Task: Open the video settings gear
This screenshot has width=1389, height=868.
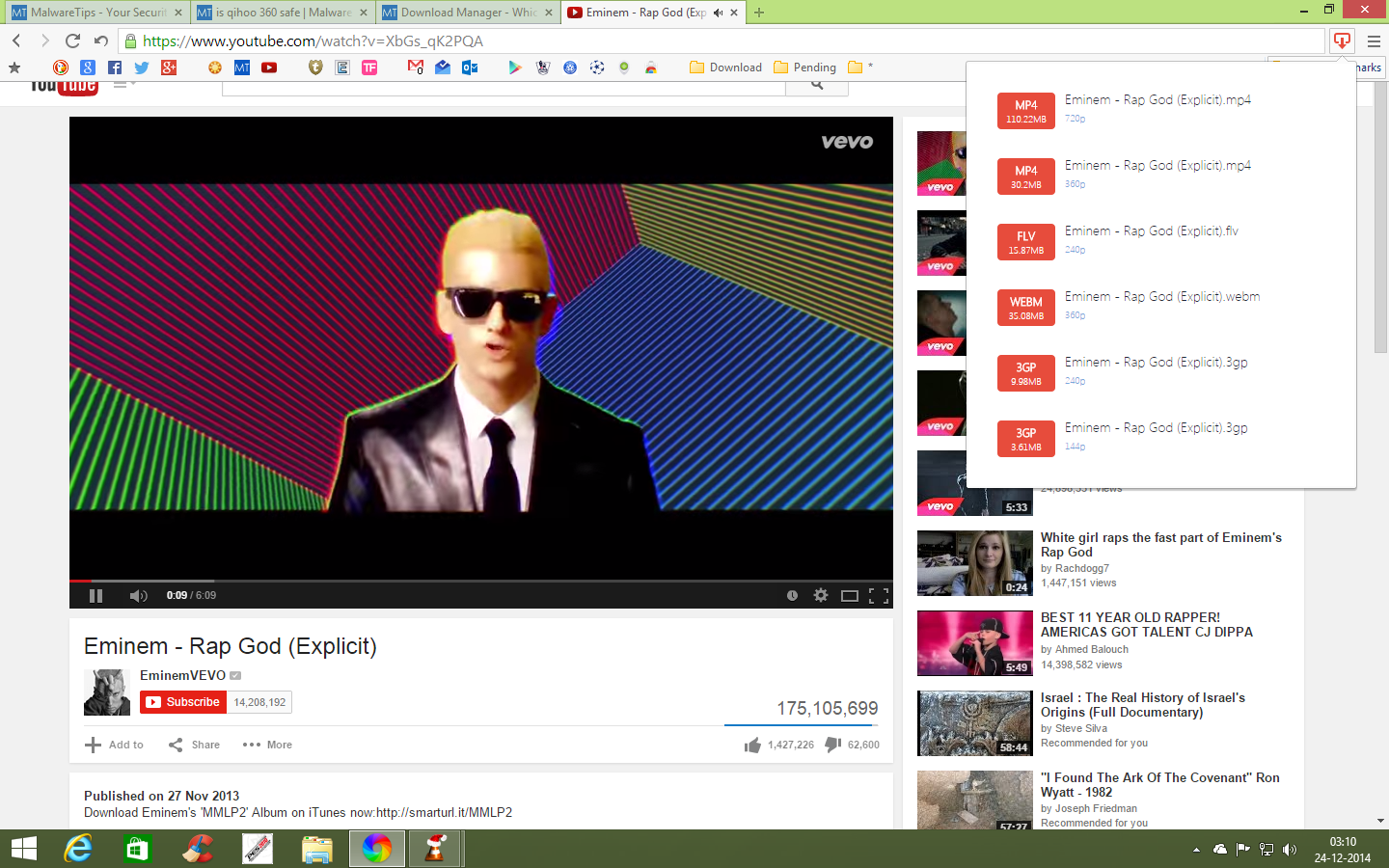Action: [x=821, y=595]
